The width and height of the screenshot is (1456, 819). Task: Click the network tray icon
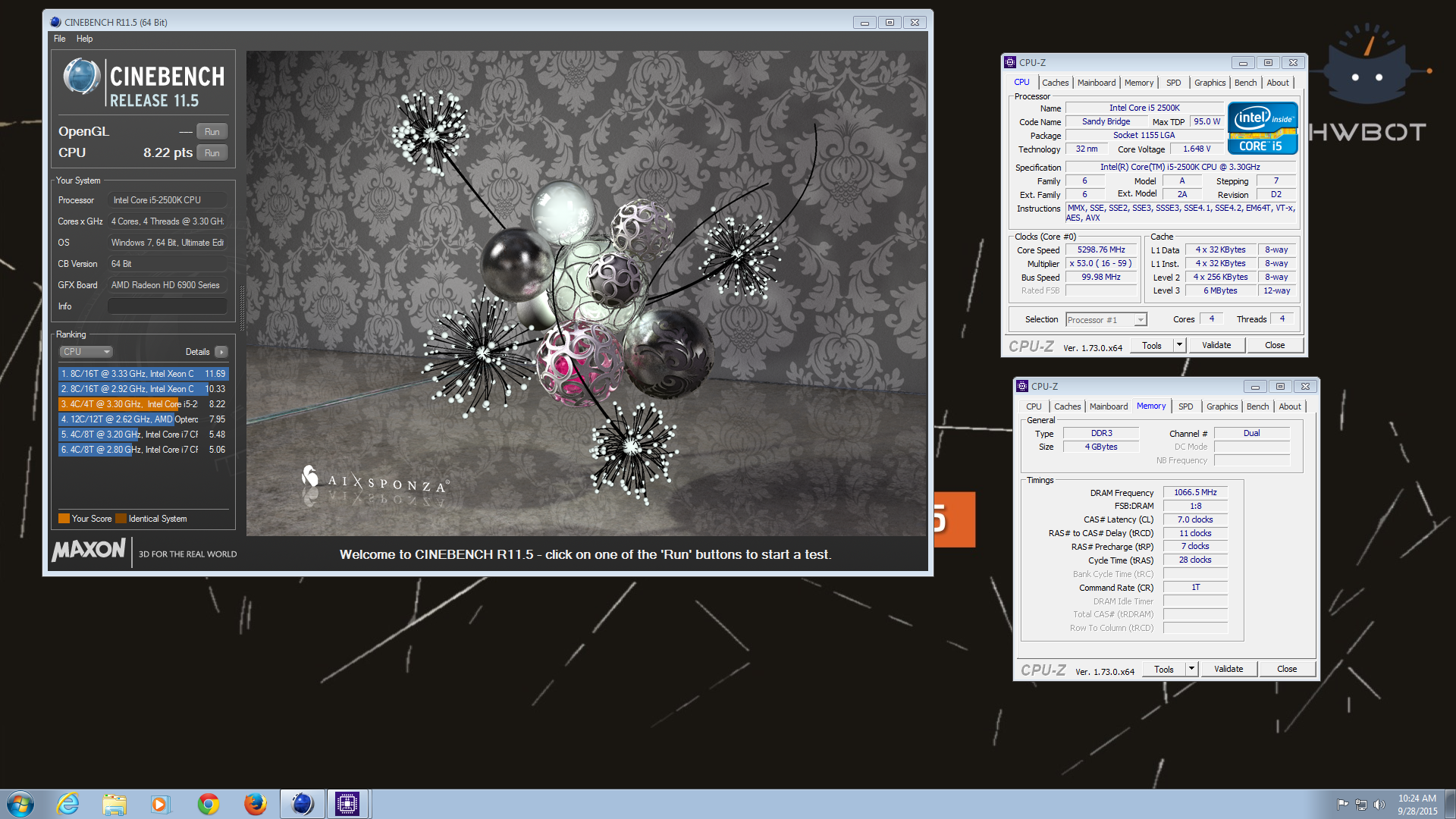(x=1361, y=805)
